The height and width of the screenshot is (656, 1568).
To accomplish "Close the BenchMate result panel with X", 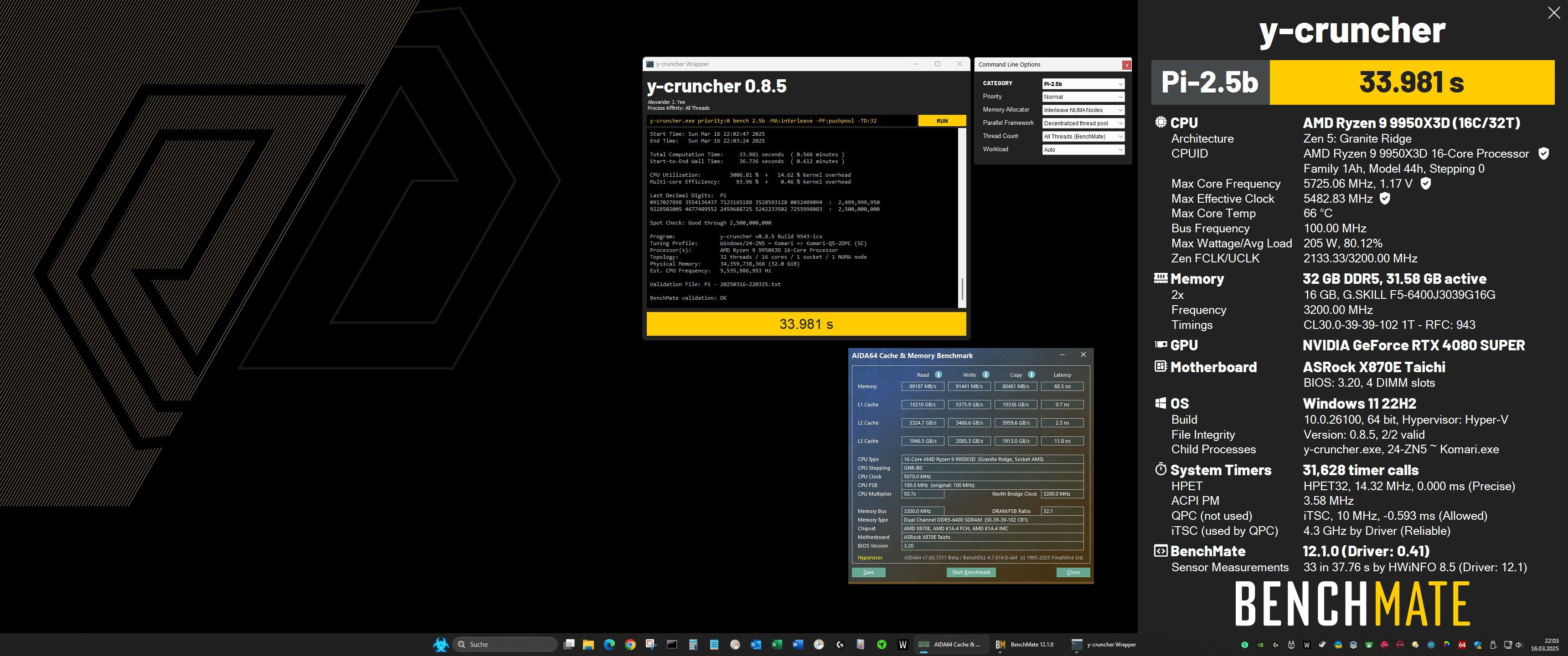I will pos(1553,13).
